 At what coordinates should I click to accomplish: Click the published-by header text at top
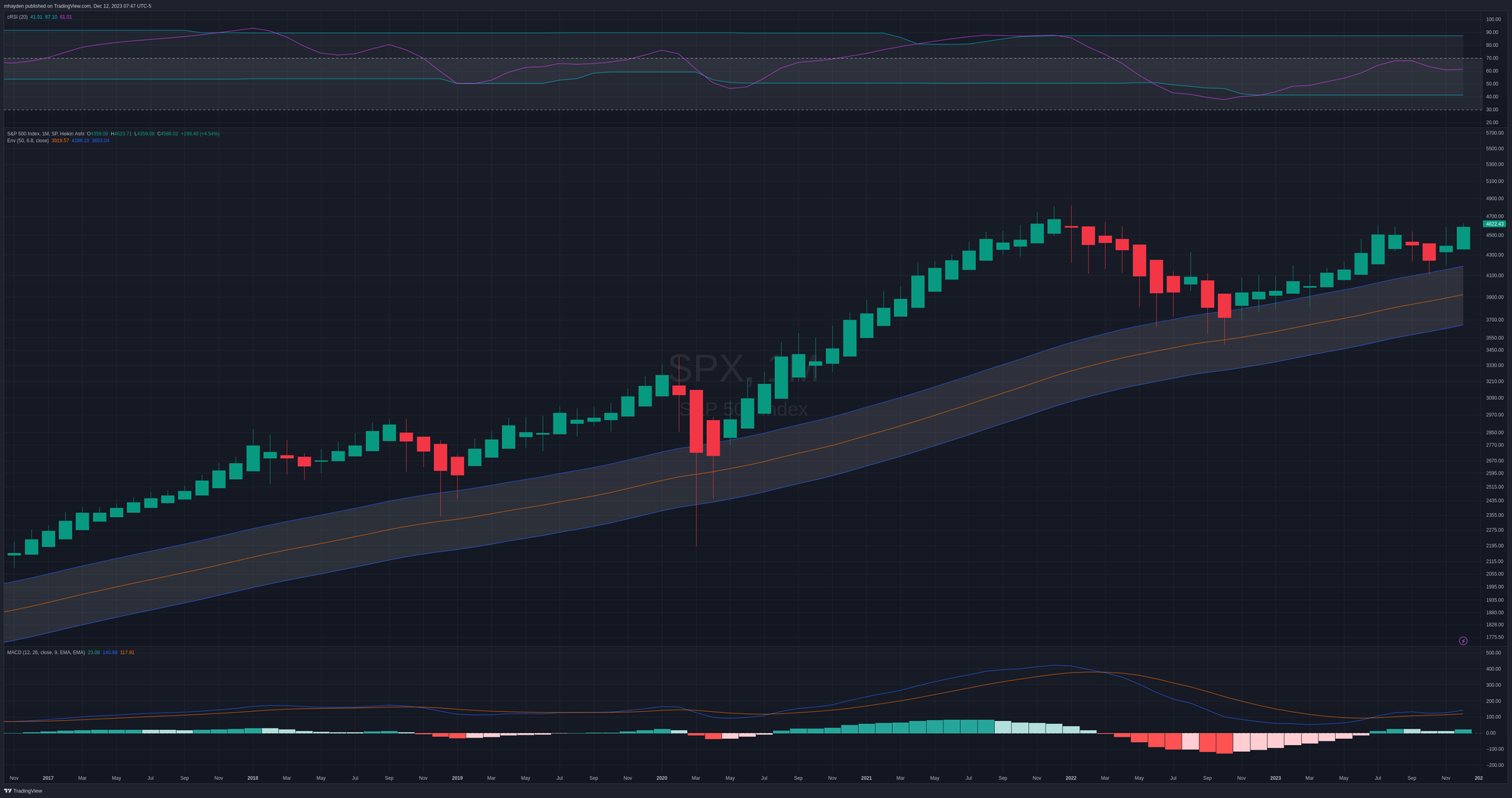[77, 6]
